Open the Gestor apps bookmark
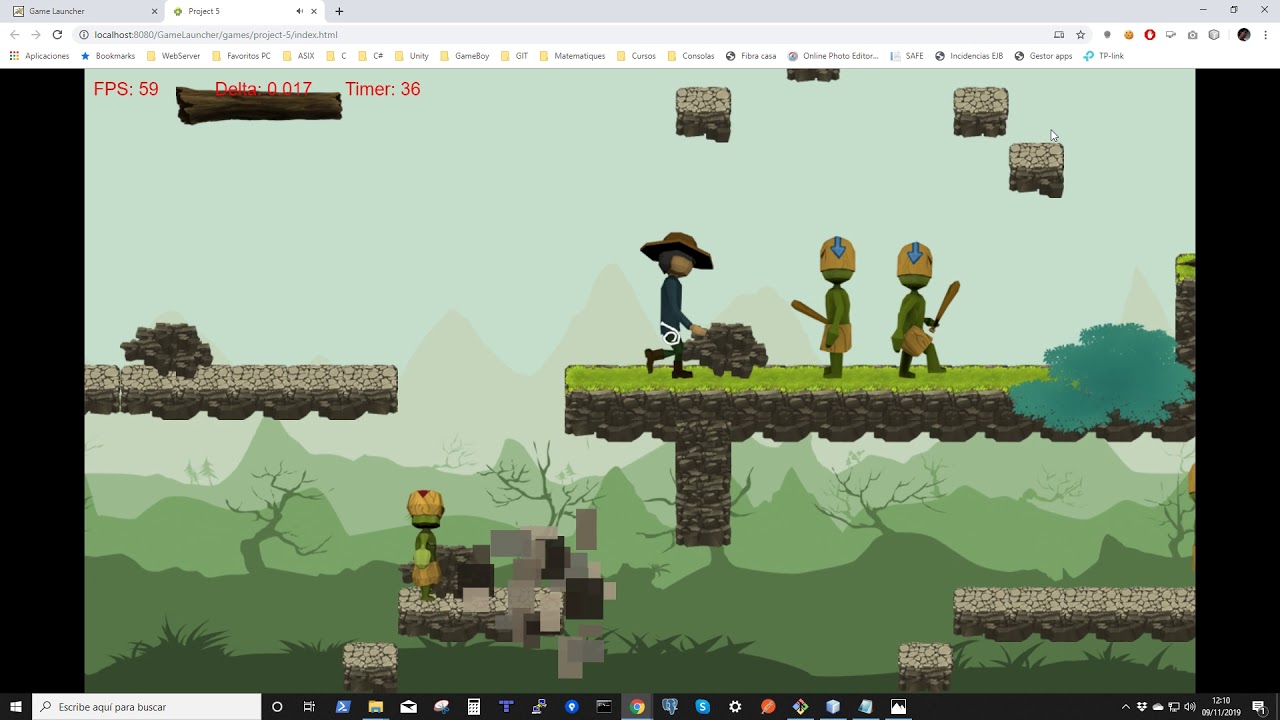This screenshot has height=720, width=1280. 1043,56
